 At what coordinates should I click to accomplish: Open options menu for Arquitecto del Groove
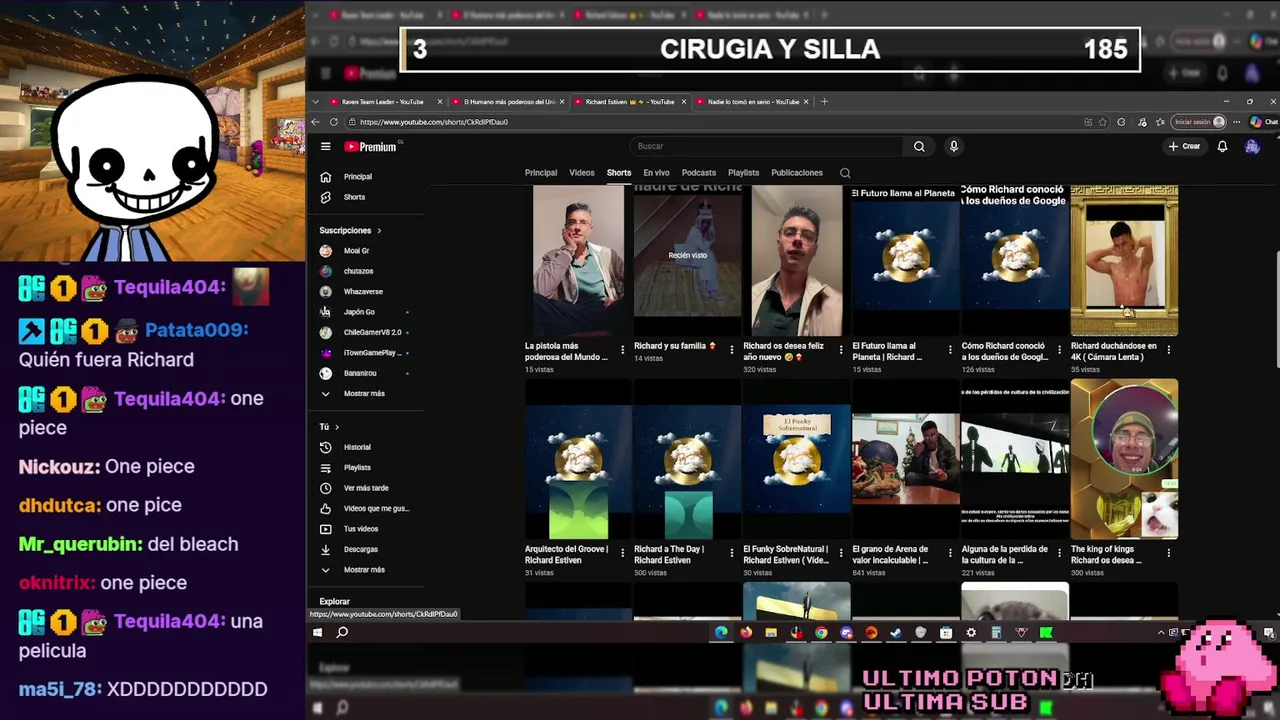(x=623, y=553)
